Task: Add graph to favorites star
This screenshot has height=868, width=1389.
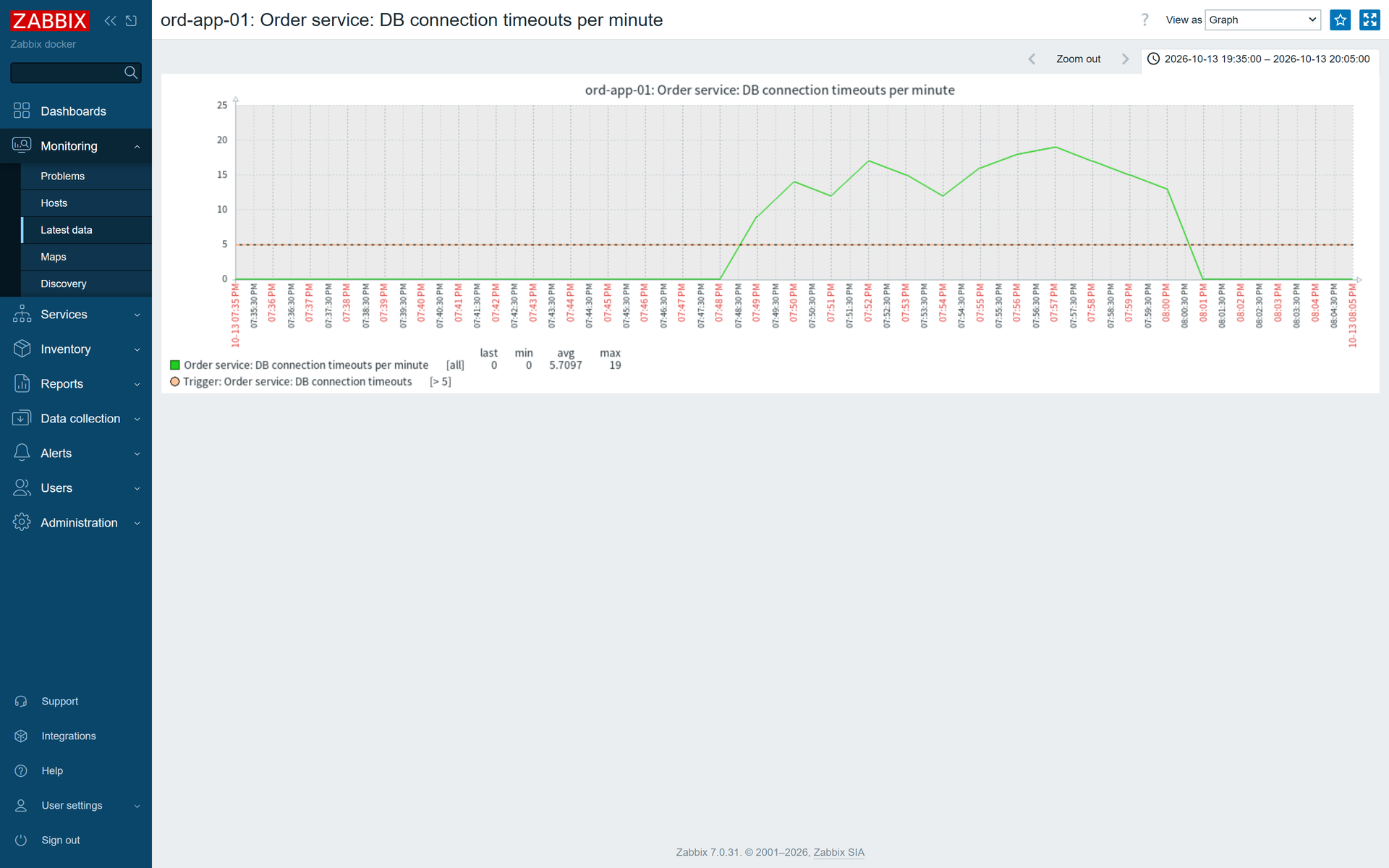Action: click(x=1340, y=20)
